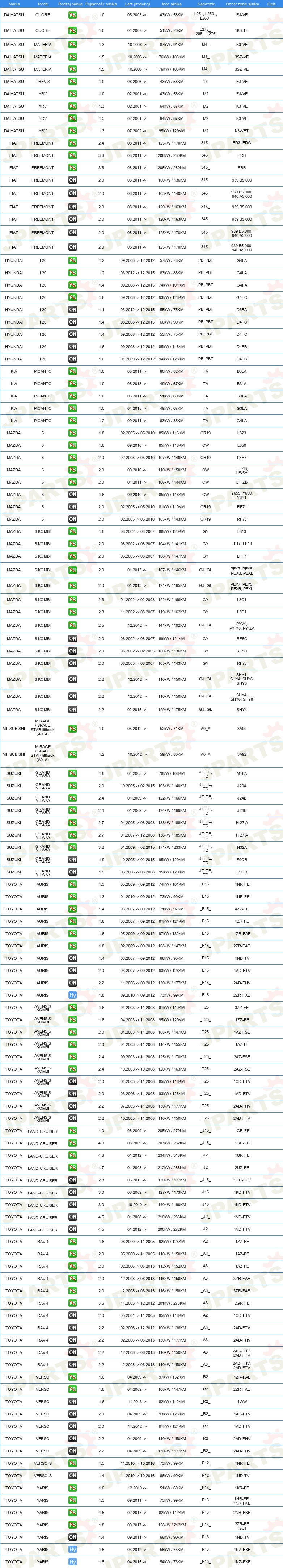Click diesel ON icon in HYUNDAI D3FA row
The height and width of the screenshot is (1568, 283).
(x=72, y=310)
